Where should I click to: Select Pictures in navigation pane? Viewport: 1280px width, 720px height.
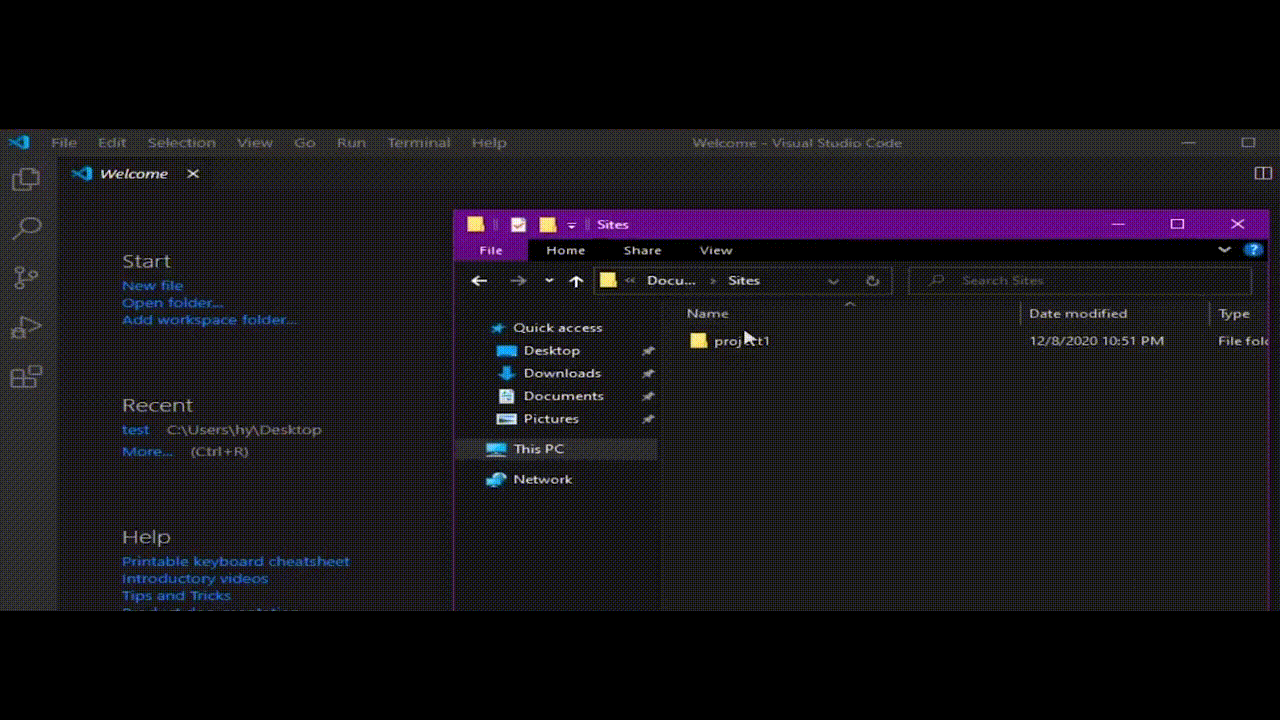click(551, 419)
